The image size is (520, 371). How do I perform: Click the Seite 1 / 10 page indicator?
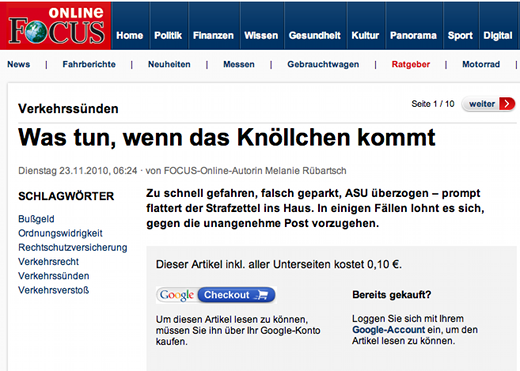point(433,104)
